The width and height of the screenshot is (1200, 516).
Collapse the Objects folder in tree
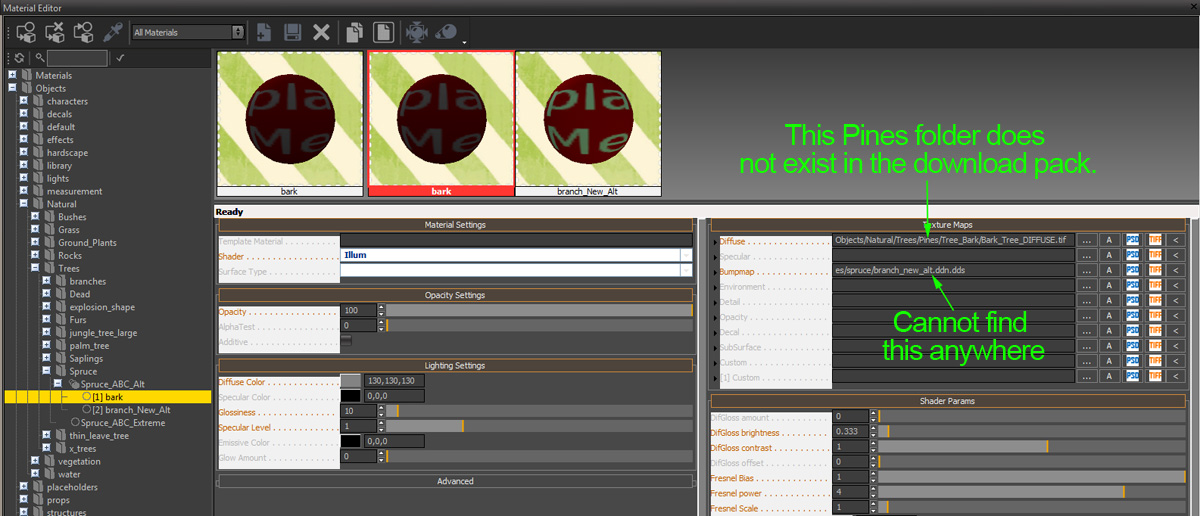(12, 88)
